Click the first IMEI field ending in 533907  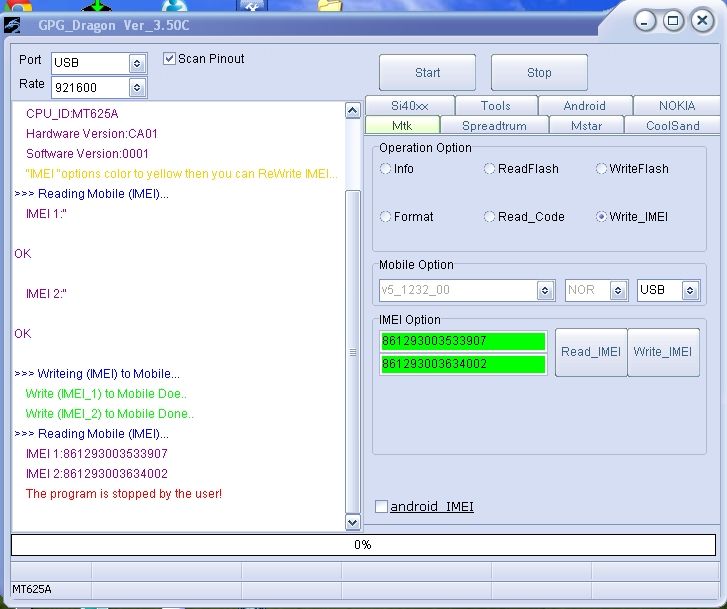462,341
